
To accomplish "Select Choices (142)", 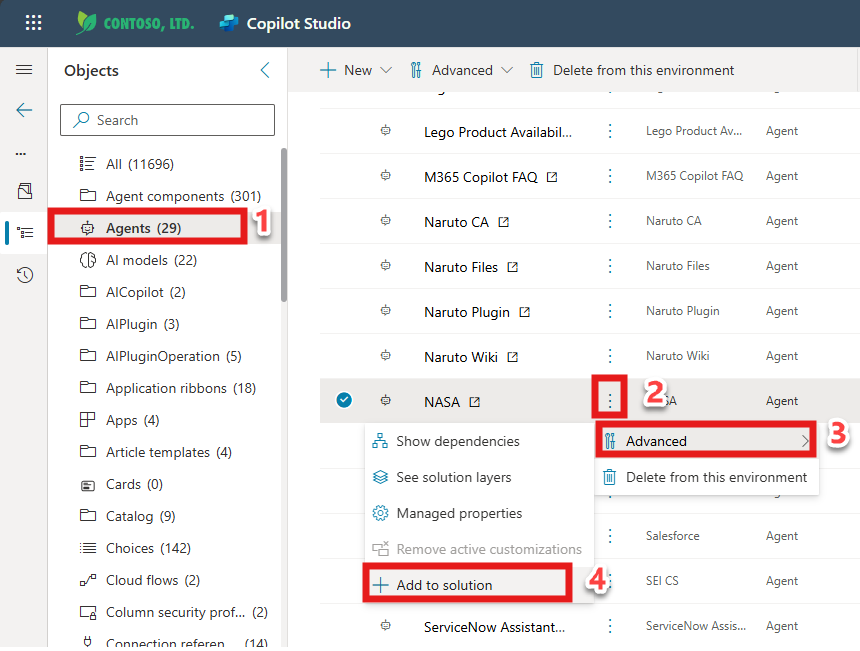I will pyautogui.click(x=135, y=548).
